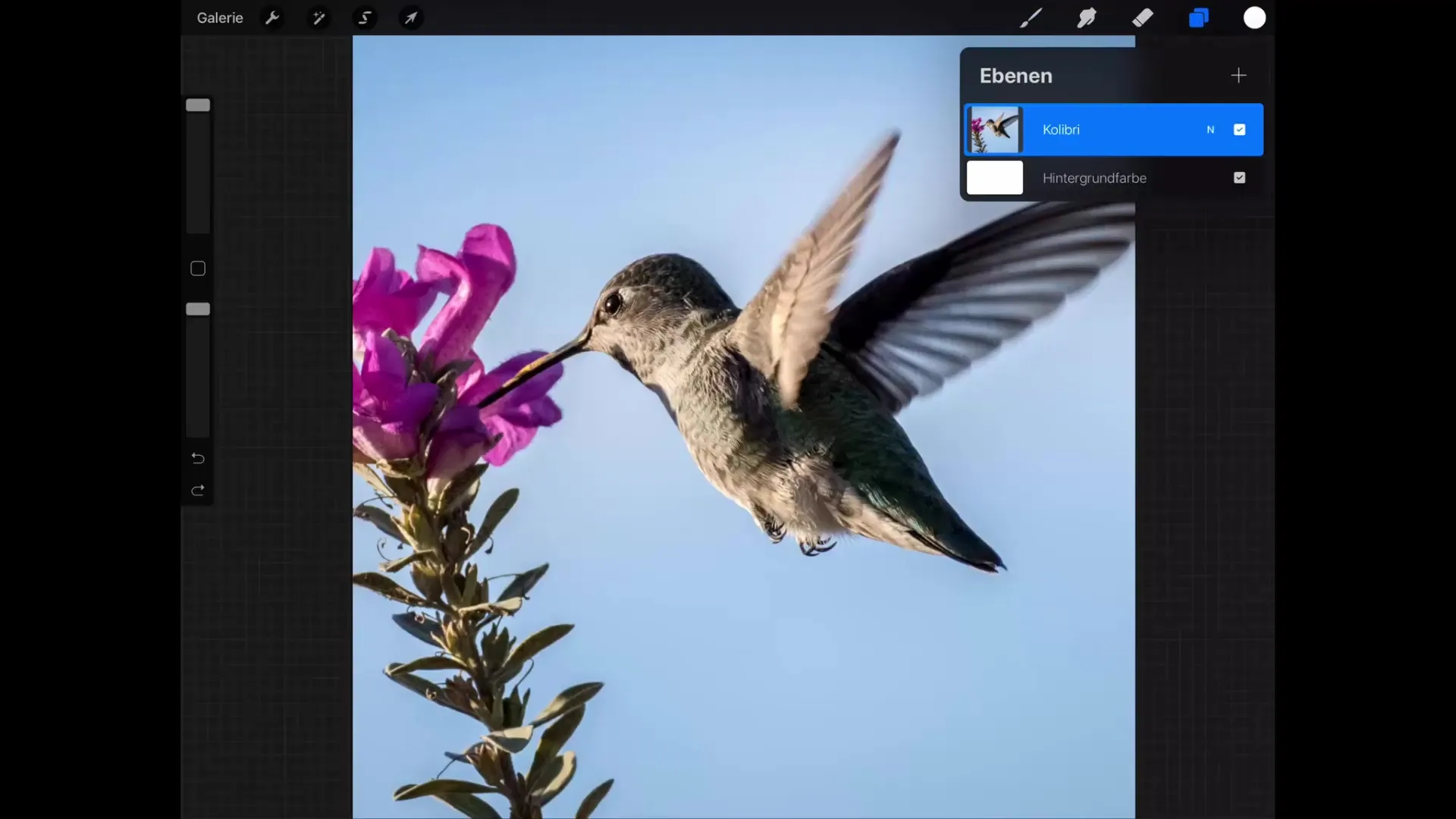Tap the square modify button in sidebar
Screen dimensions: 1456x819
(198, 268)
